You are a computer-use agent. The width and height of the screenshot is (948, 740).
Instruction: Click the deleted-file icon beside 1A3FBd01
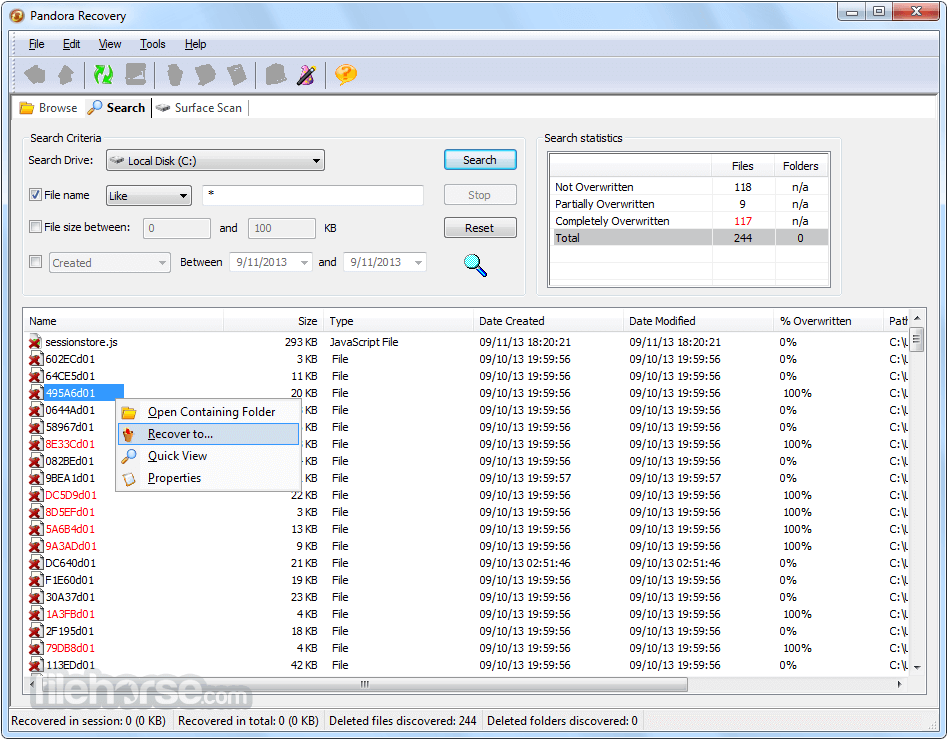click(36, 614)
